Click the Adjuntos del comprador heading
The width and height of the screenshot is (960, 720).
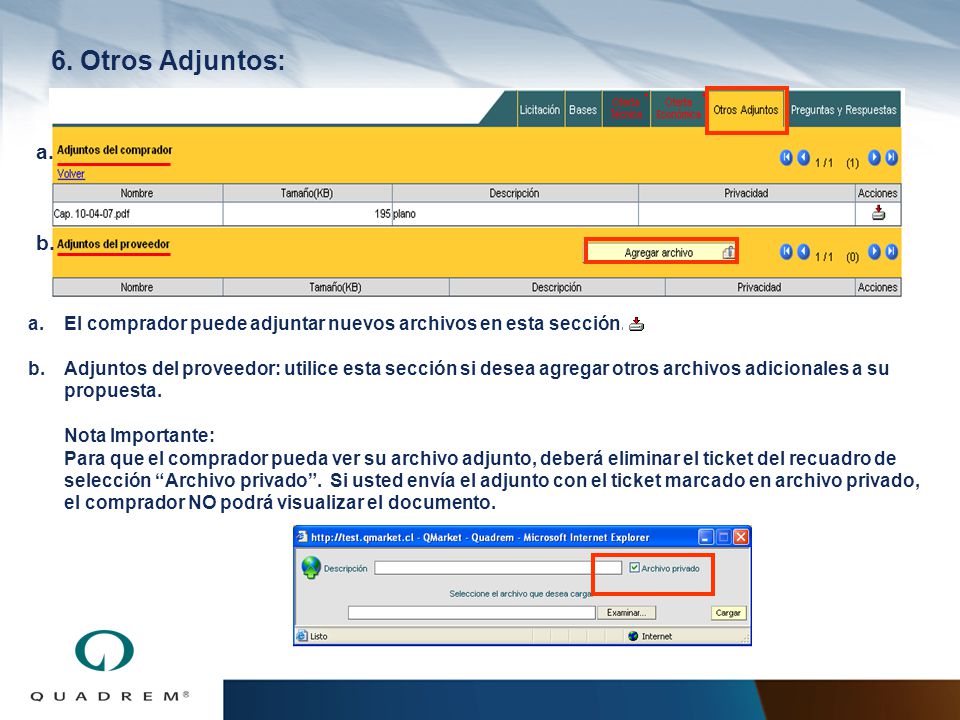(x=114, y=150)
